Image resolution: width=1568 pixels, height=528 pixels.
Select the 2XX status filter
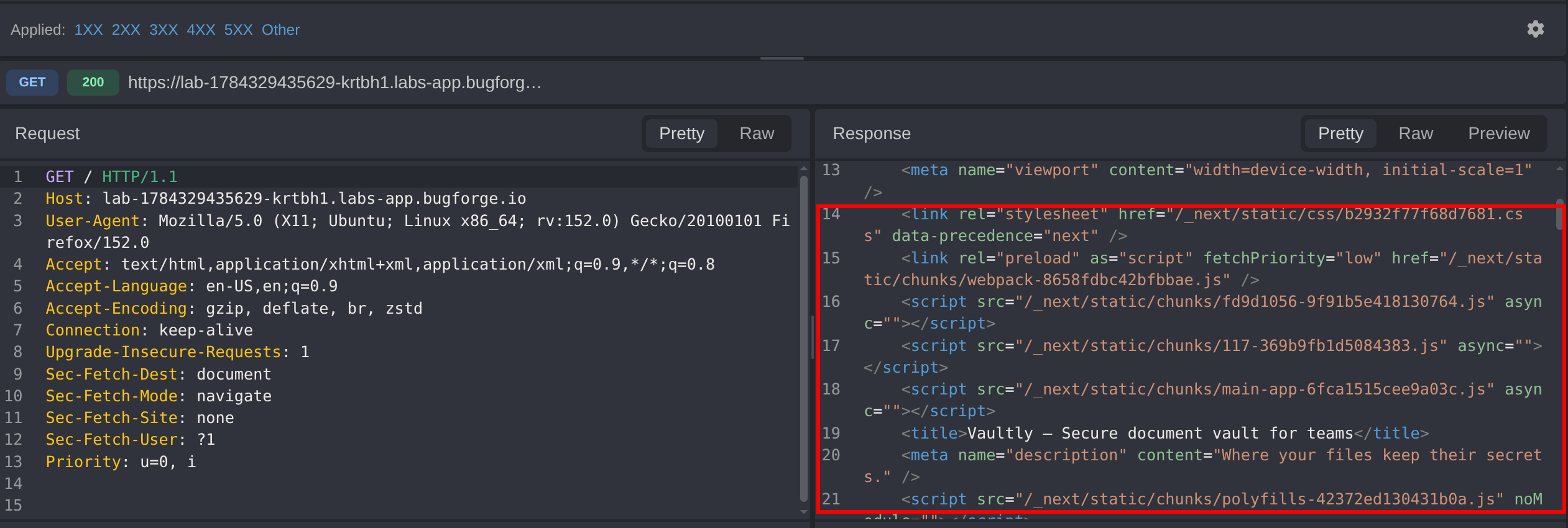point(126,30)
